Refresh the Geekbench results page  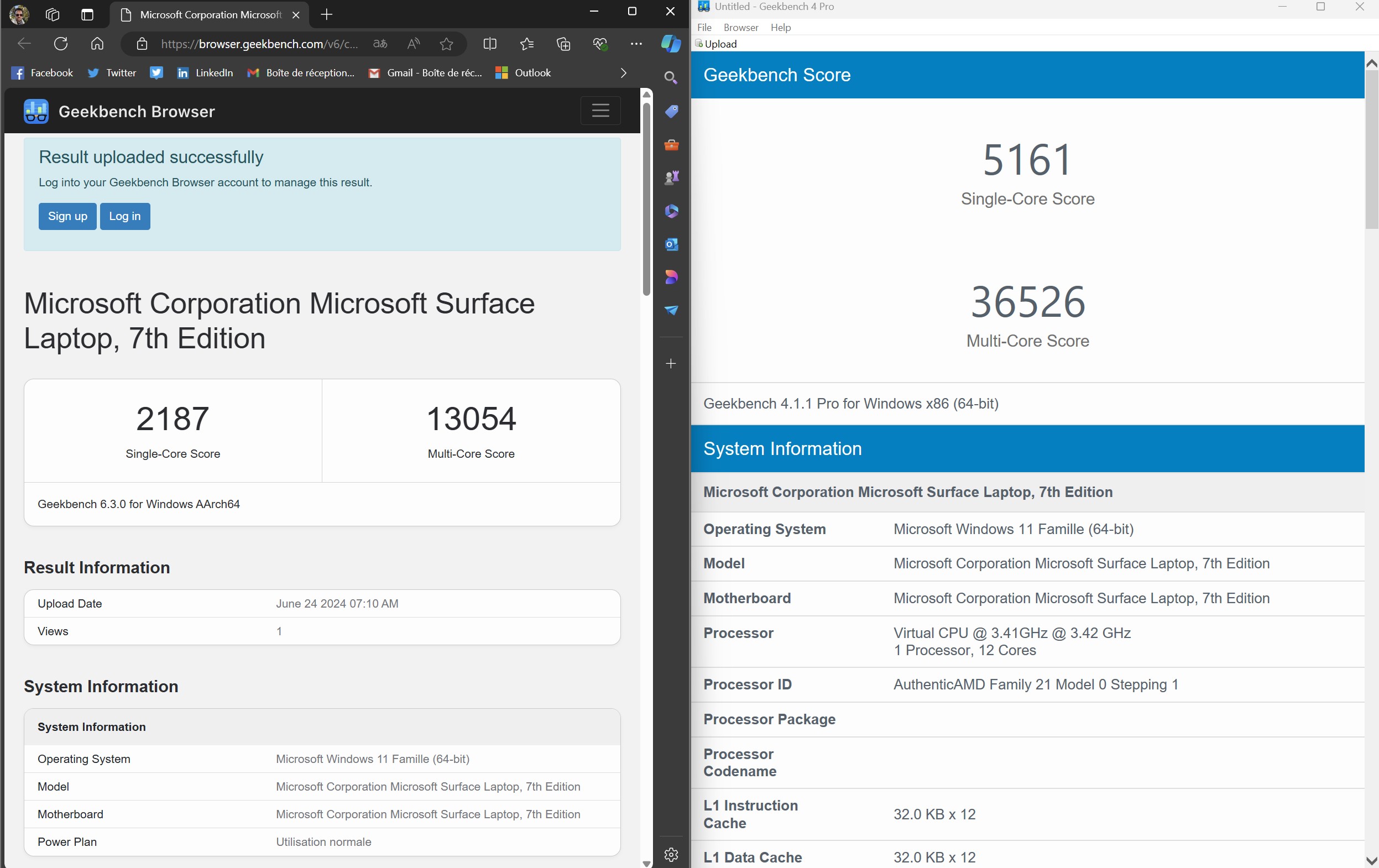pos(61,44)
